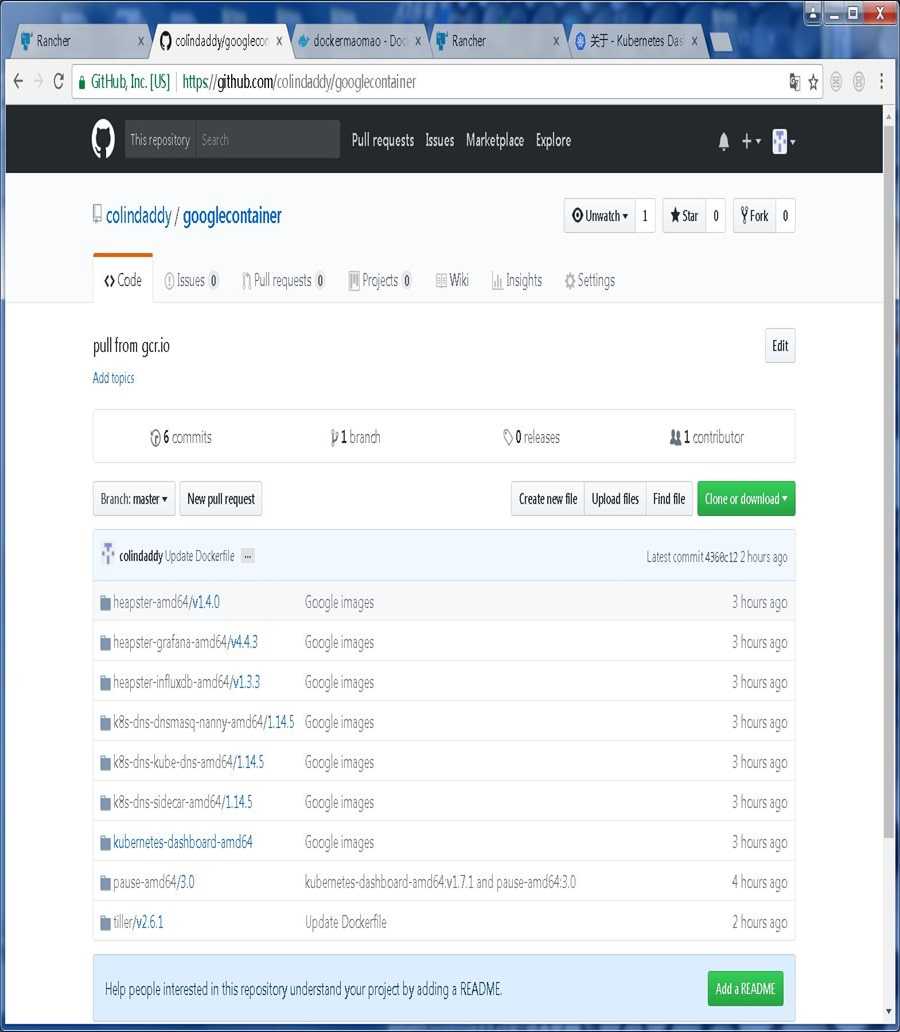Open Chrome three-dot menu

coord(882,82)
